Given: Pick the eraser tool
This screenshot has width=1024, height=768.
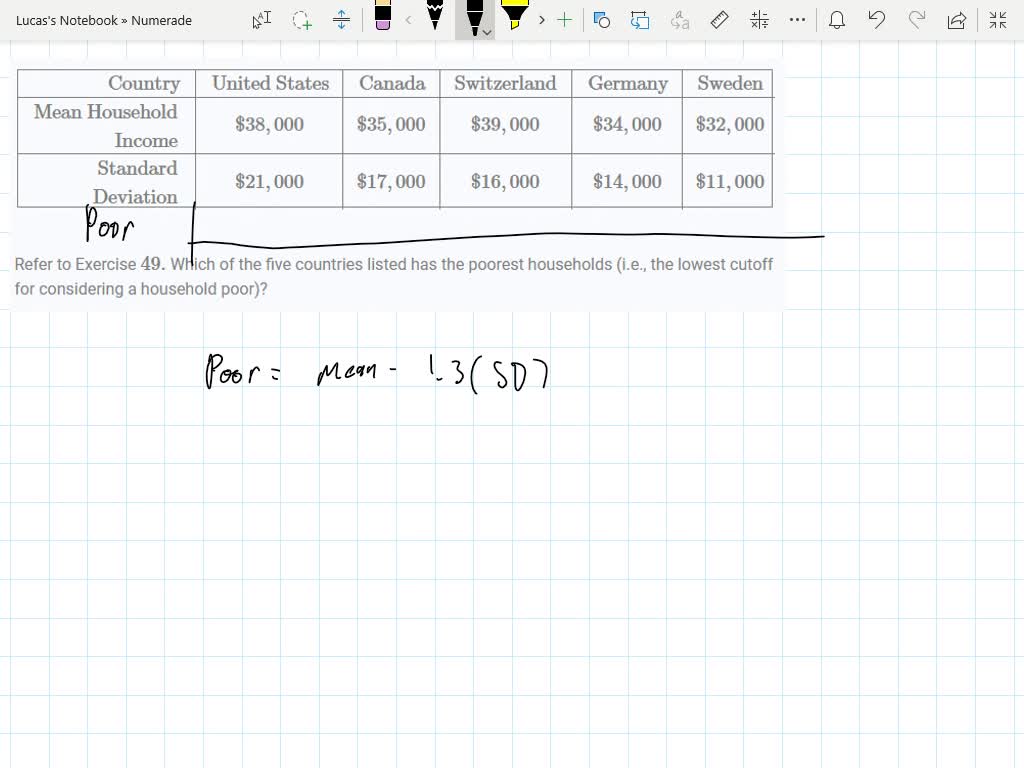Looking at the screenshot, I should 382,19.
